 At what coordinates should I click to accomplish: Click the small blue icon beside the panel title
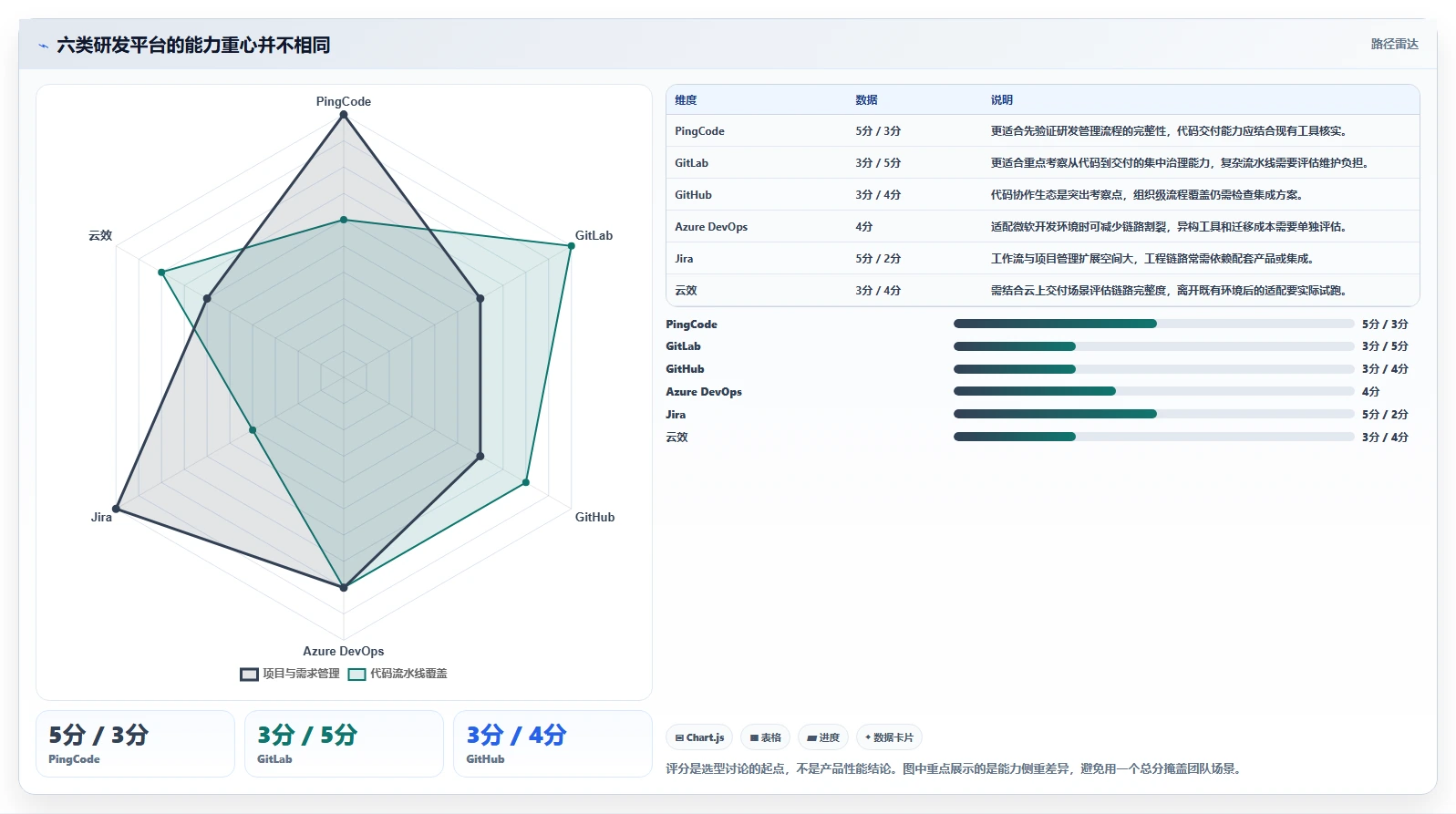[x=43, y=46]
